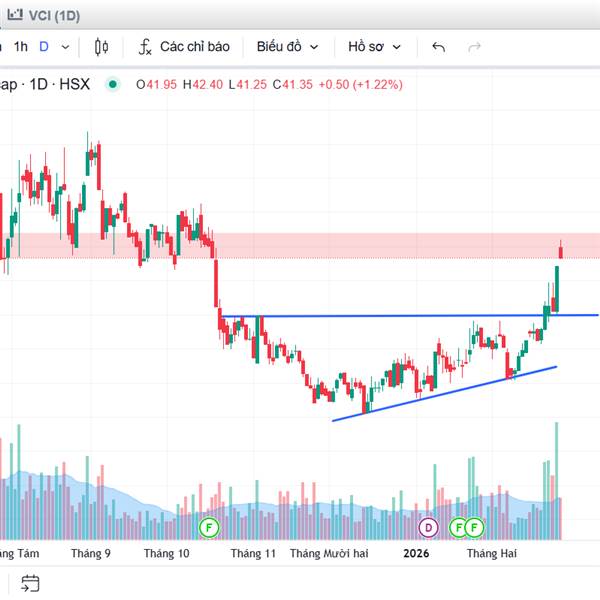
Task: Click the Tháng 11 time axis label
Action: [253, 553]
